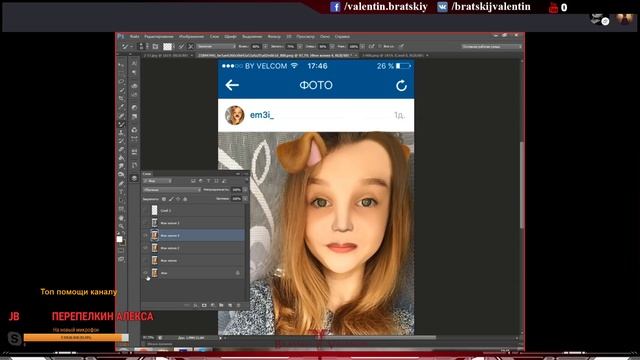Image resolution: width=640 pixels, height=360 pixels.
Task: Toggle visibility of layer just above Фон
Action: [146, 261]
